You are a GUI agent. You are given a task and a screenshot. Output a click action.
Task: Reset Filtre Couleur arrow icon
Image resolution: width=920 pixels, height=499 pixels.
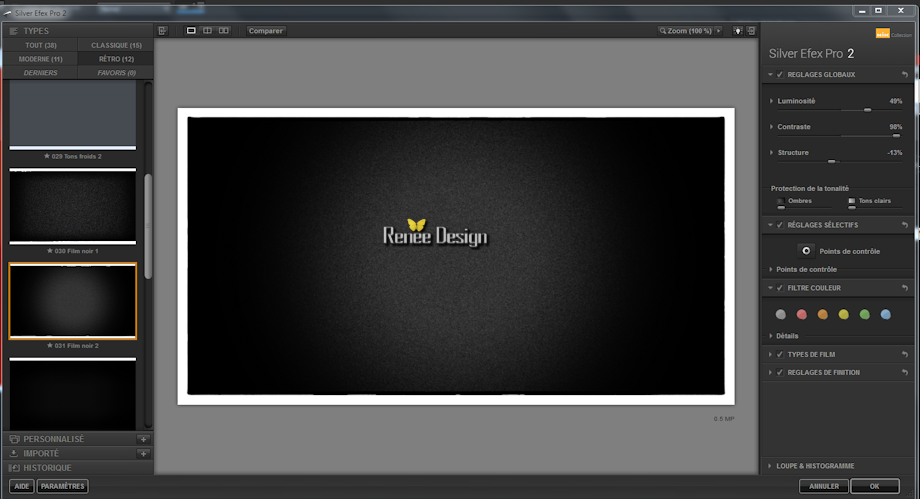point(904,288)
